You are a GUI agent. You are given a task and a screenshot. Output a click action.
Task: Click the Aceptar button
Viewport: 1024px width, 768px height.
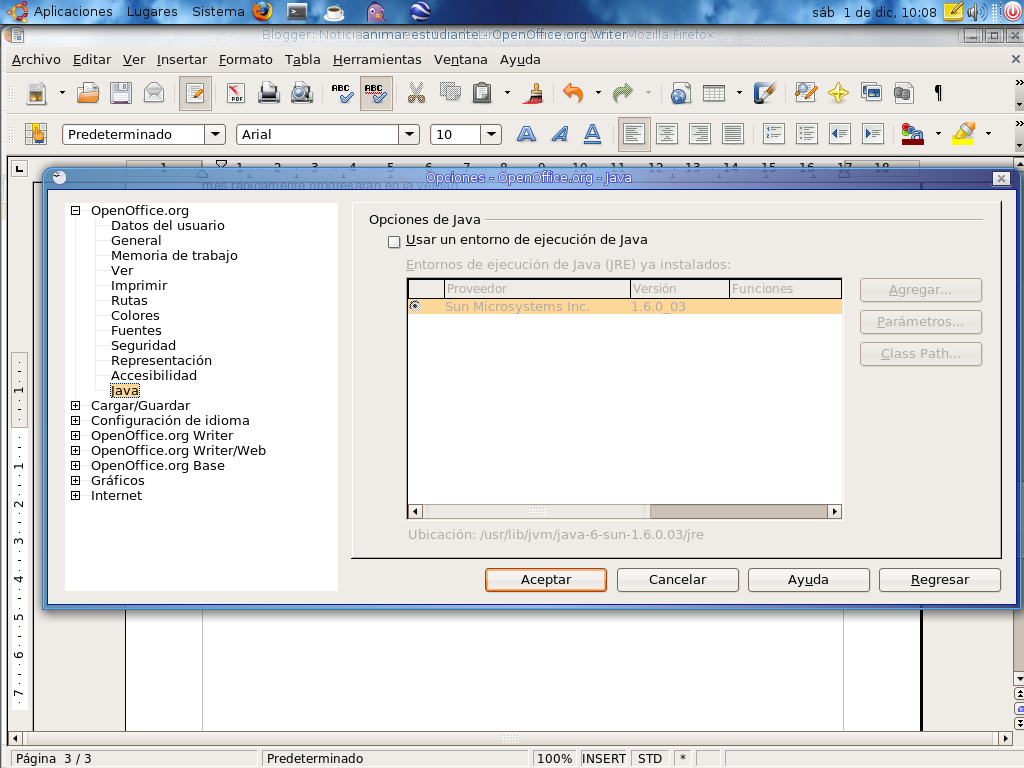click(546, 580)
